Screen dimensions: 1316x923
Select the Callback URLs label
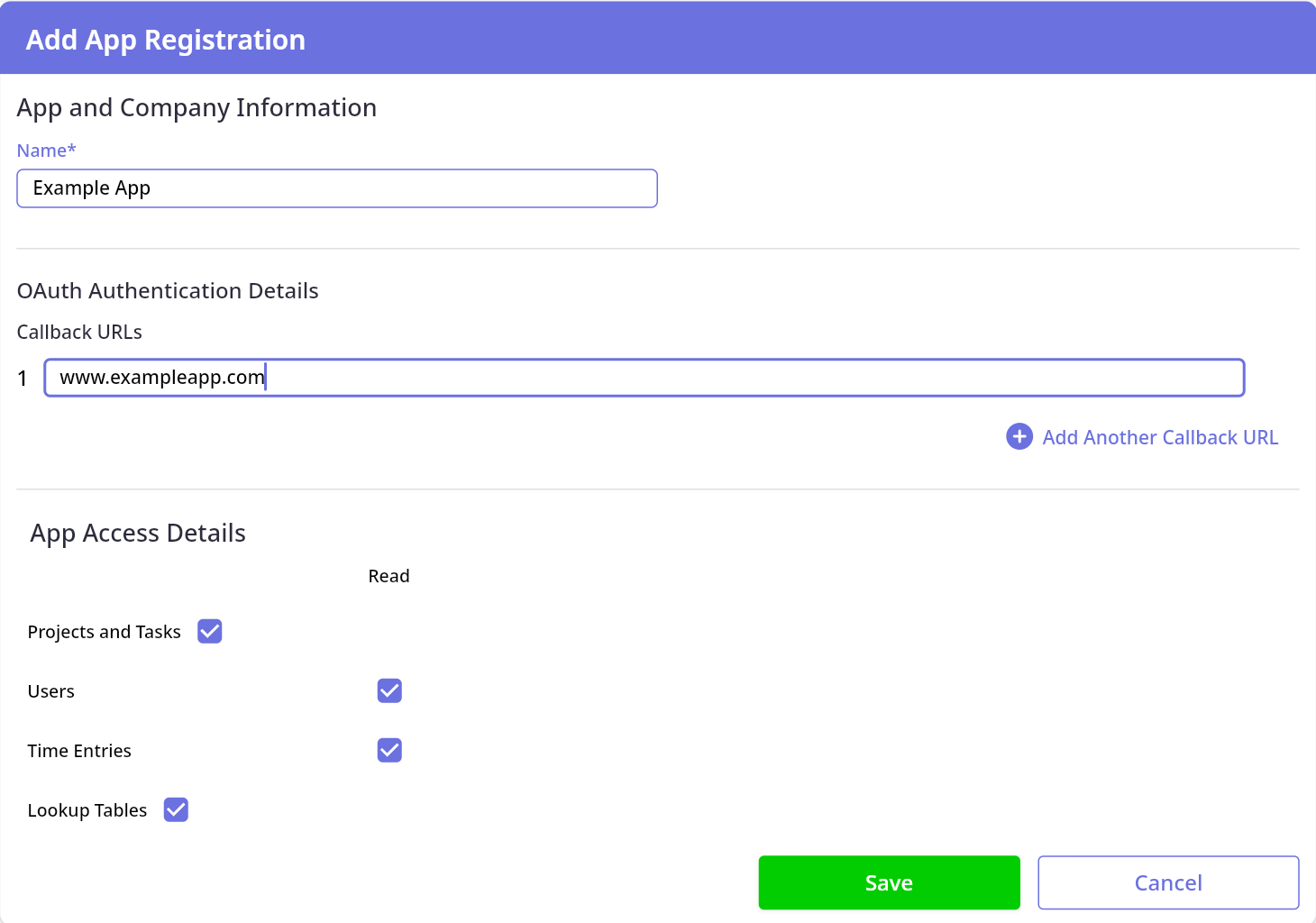[x=79, y=333]
